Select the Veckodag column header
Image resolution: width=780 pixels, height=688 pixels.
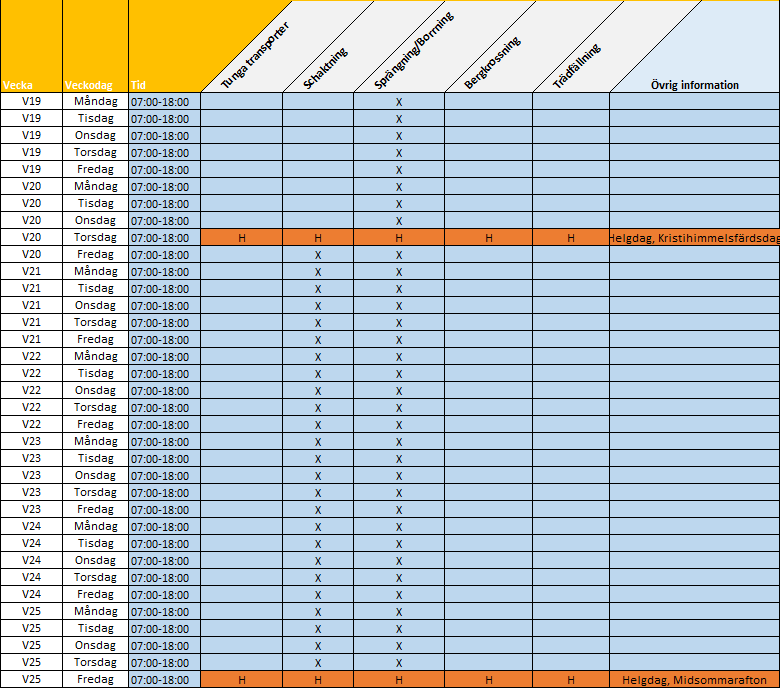(x=96, y=46)
